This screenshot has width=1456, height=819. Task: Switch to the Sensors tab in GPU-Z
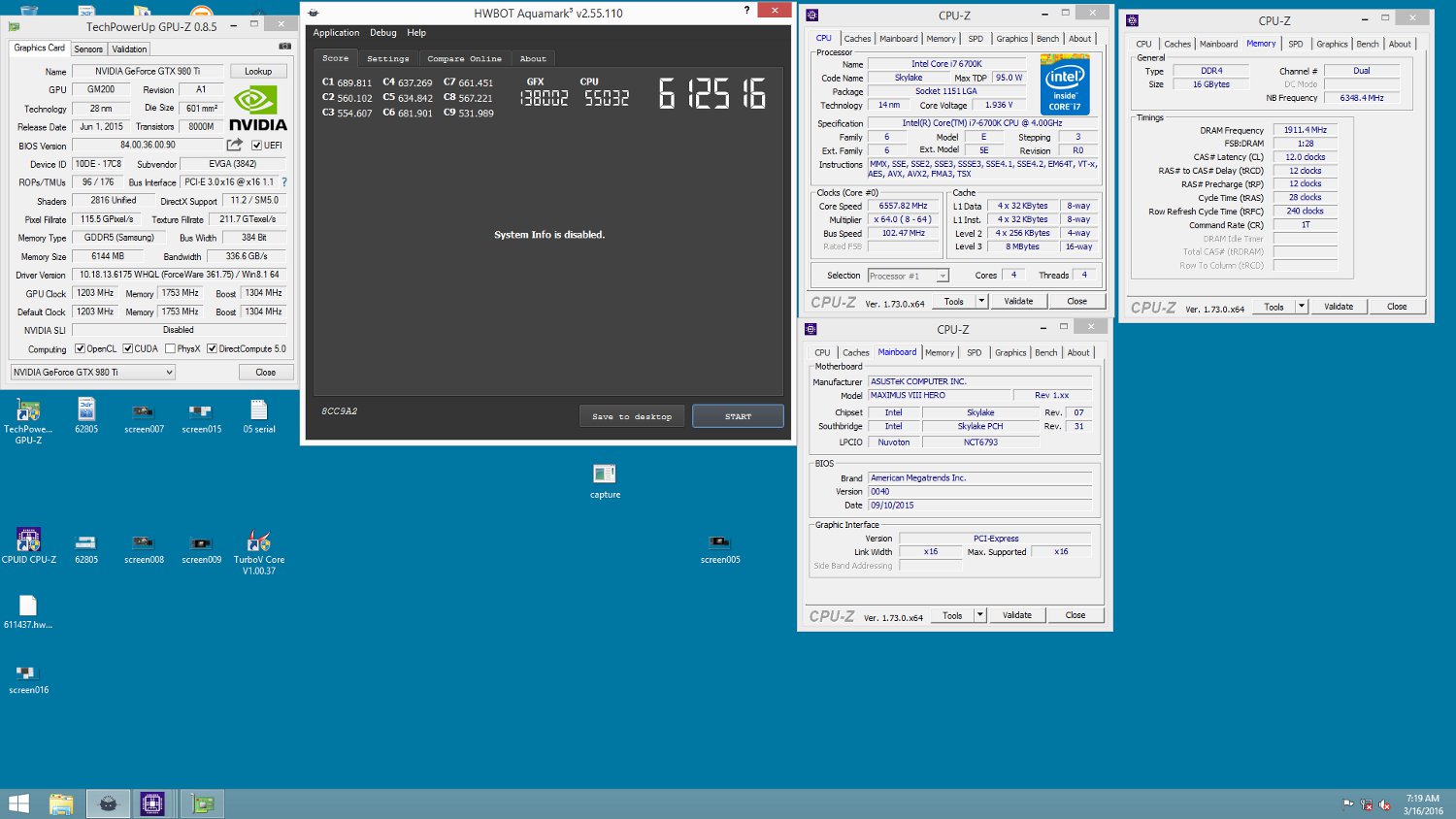click(88, 49)
